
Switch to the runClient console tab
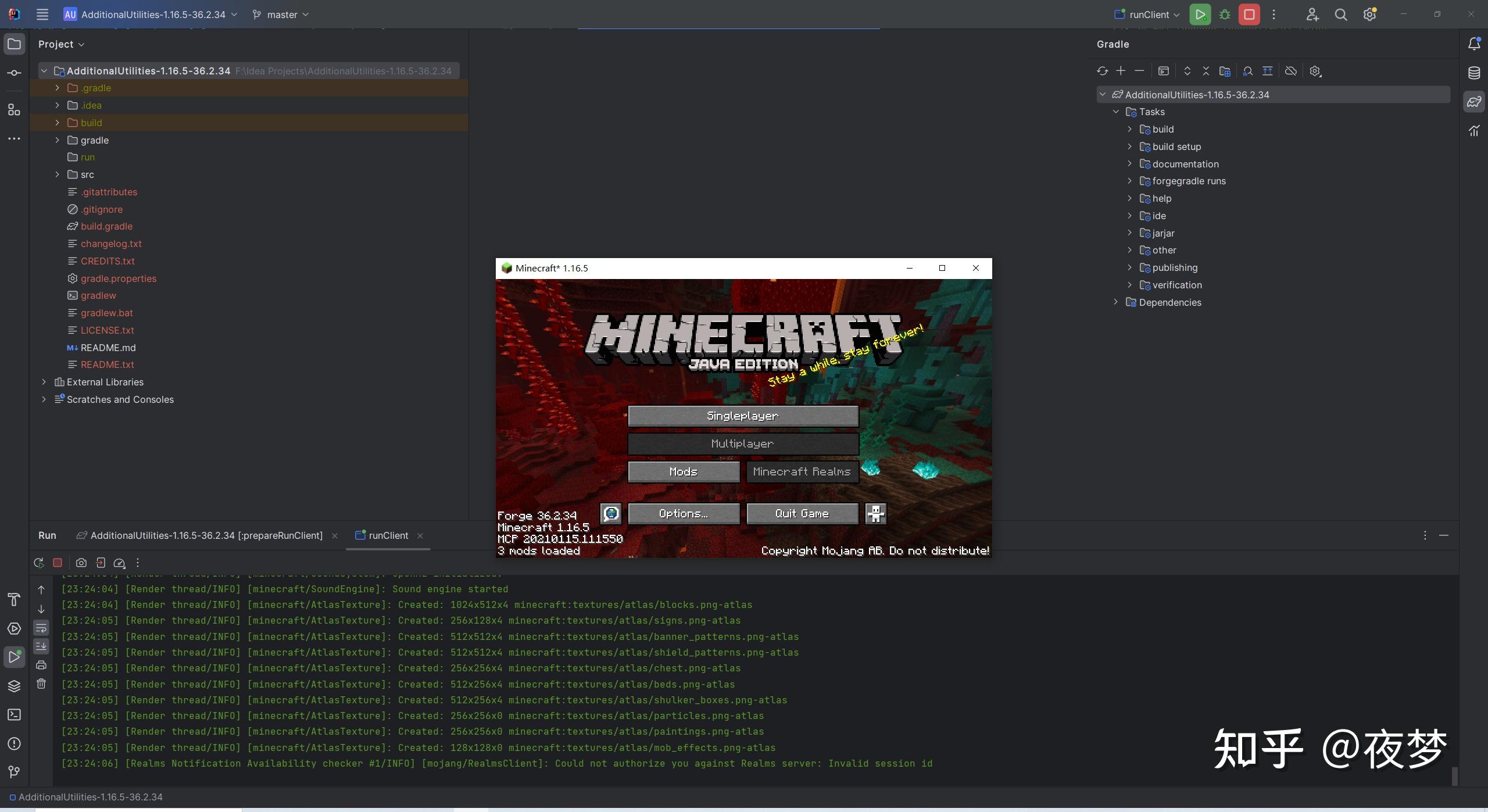point(388,535)
